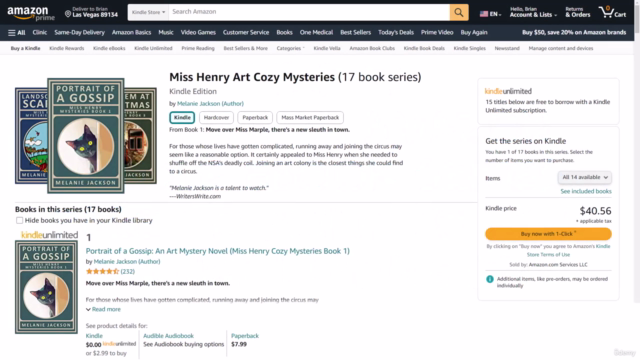The height and width of the screenshot is (360, 640).
Task: Open the shopping Cart icon
Action: [612, 12]
